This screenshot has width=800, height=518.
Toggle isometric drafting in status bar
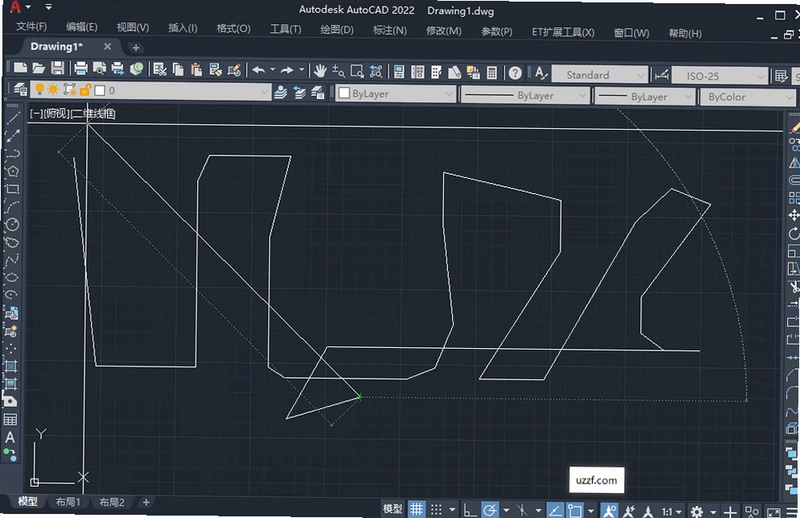521,510
